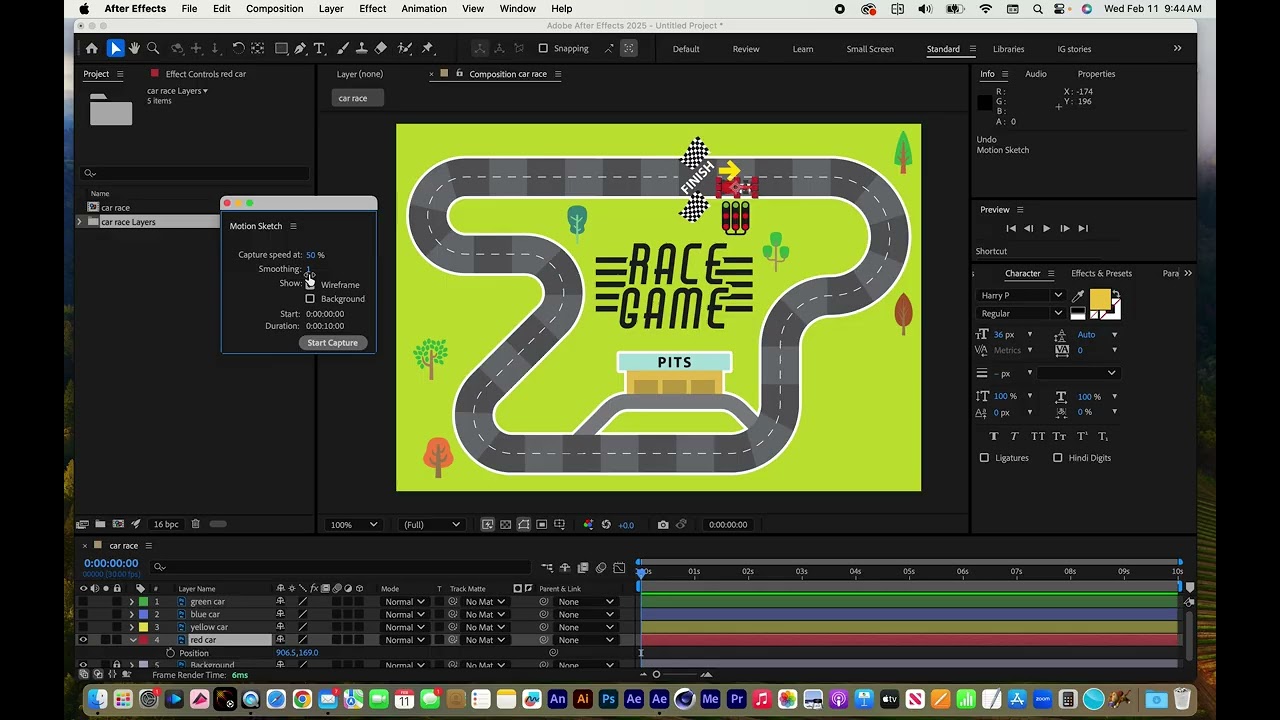The image size is (1280, 720).
Task: Select the Puppet Pin tool
Action: [428, 48]
